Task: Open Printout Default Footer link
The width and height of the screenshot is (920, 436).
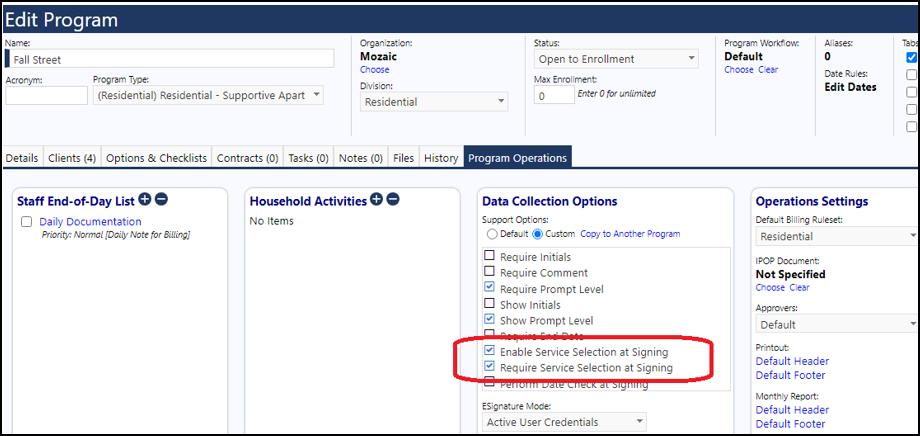Action: [790, 375]
